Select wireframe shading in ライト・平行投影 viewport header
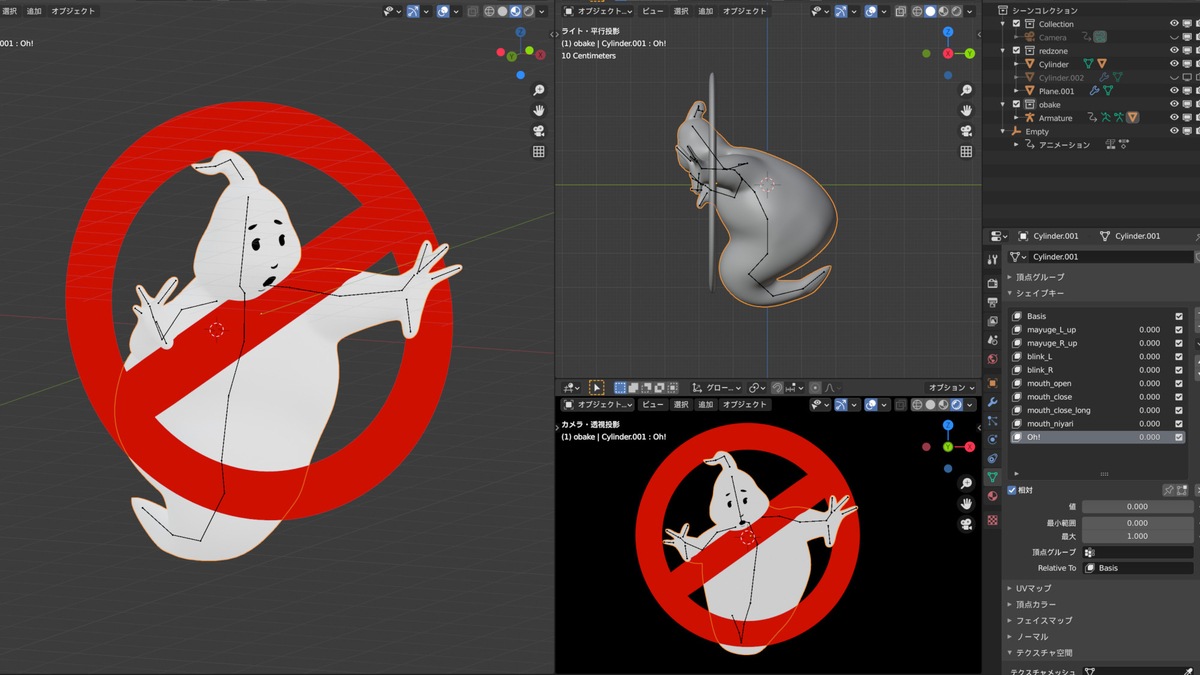 (x=917, y=11)
